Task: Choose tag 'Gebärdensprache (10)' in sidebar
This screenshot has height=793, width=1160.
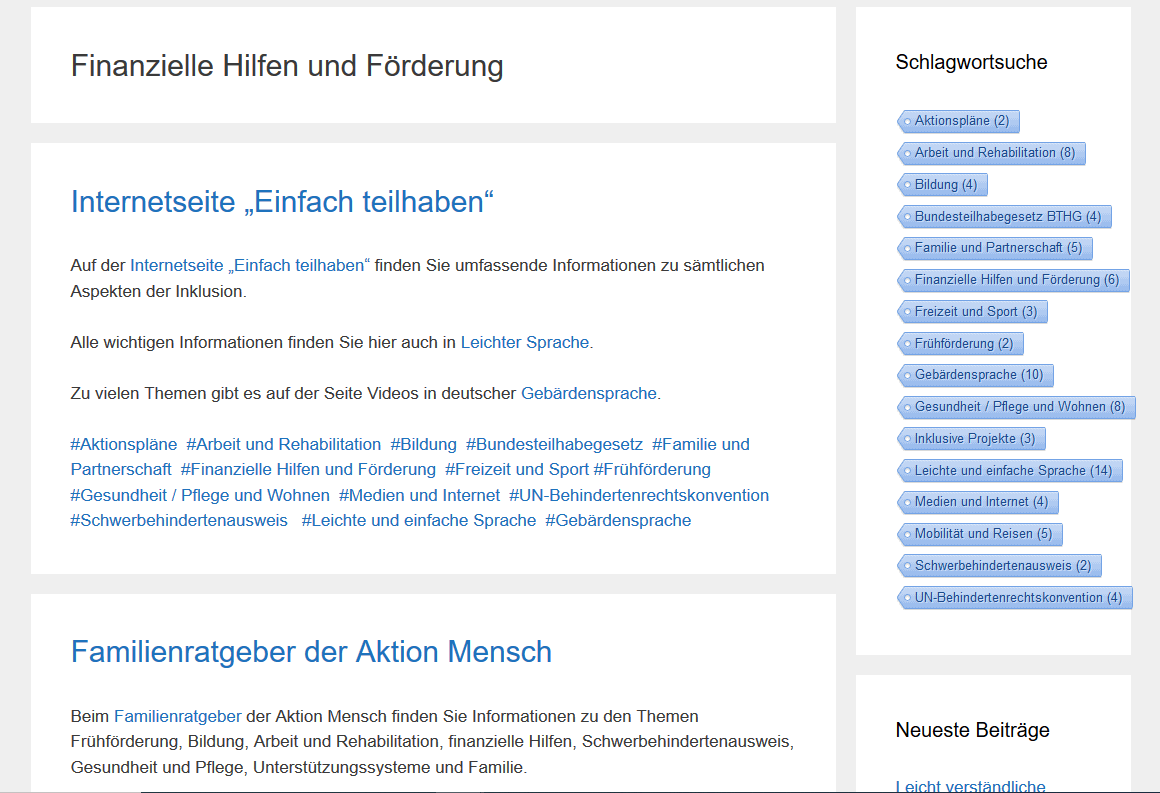Action: 976,375
